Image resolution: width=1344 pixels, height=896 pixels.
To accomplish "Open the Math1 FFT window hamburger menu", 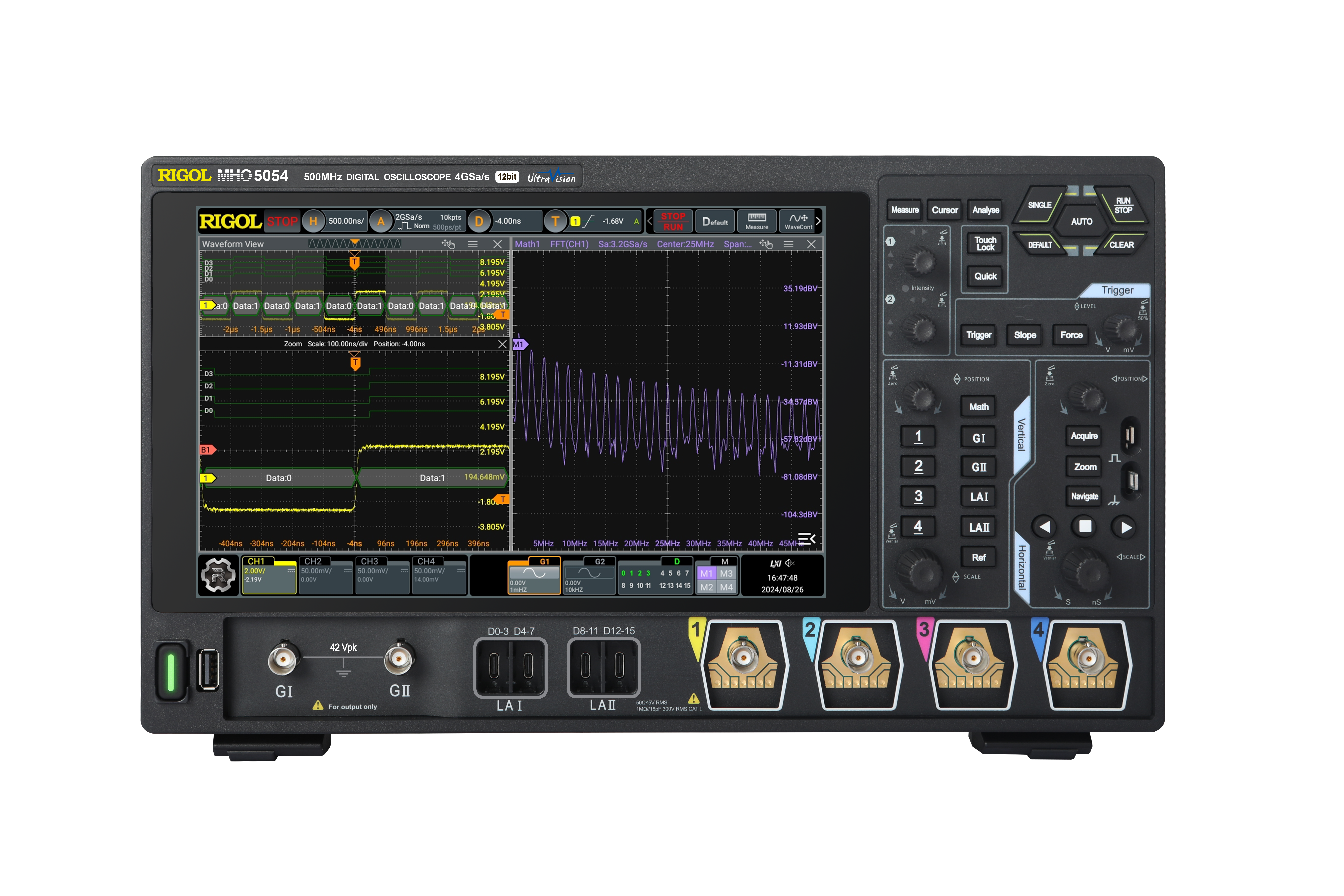I will pos(789,244).
